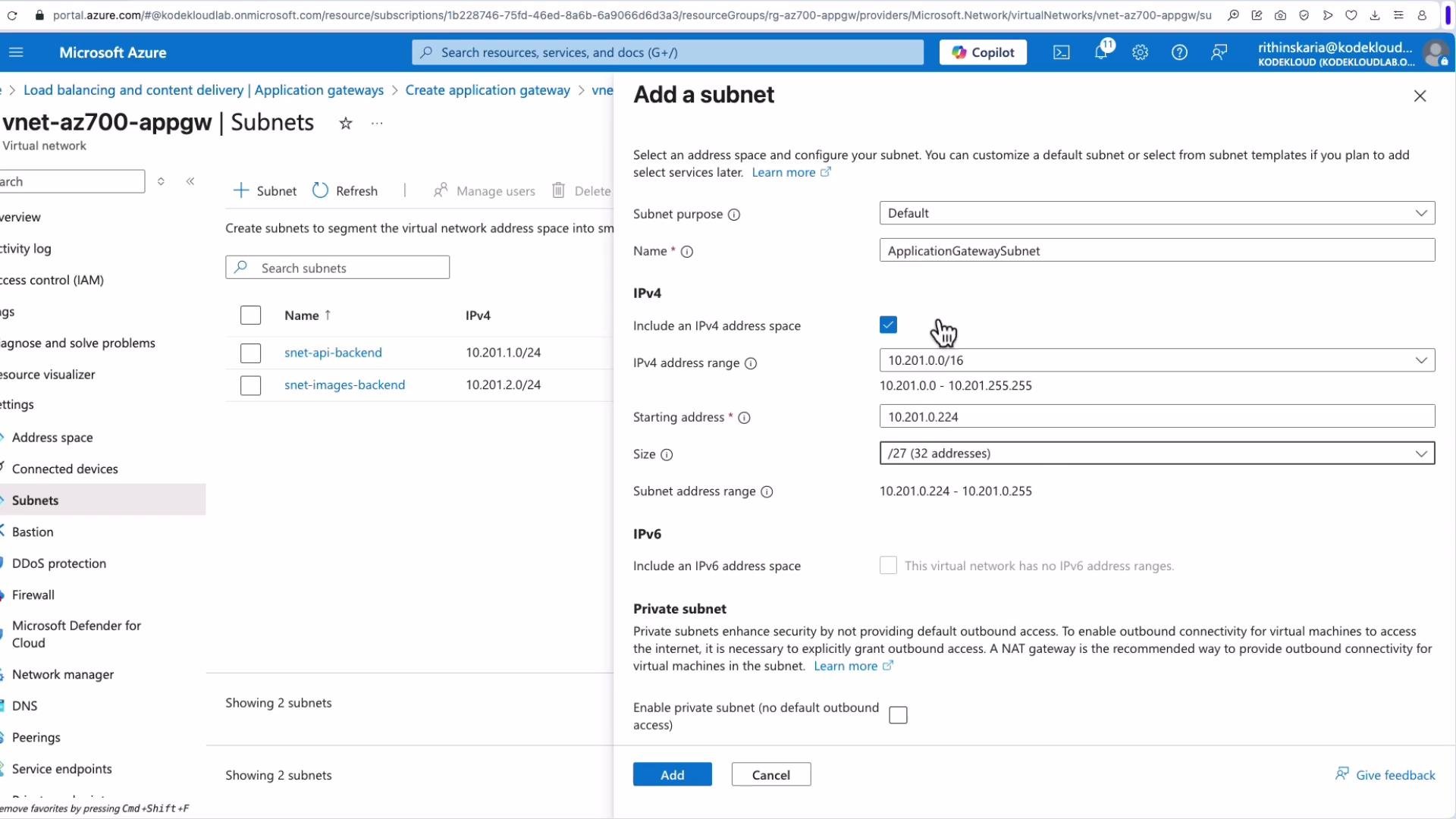Click Manage users in the toolbar
Screen dimensions: 1456x819
point(484,191)
